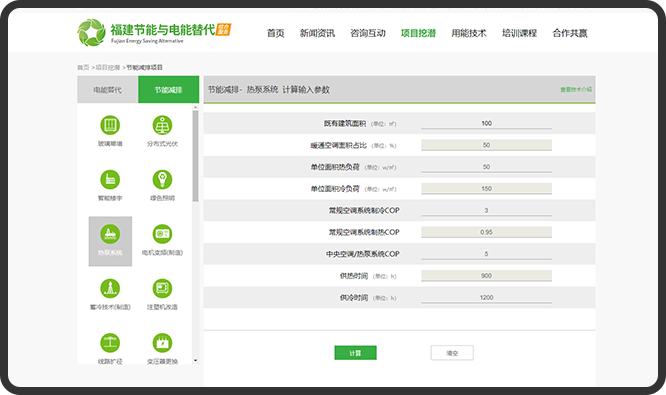Focus the 暖通空调面积占比 input field

(486, 145)
